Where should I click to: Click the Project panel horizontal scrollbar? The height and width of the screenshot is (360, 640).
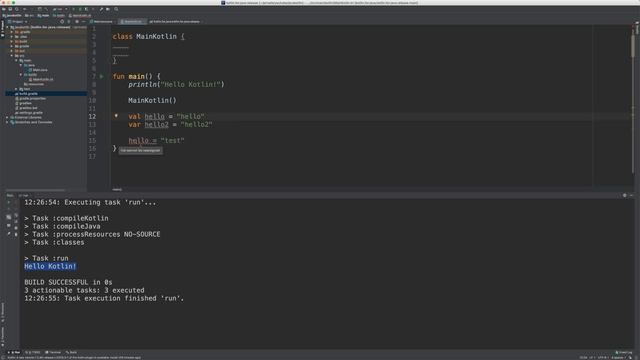36,190
